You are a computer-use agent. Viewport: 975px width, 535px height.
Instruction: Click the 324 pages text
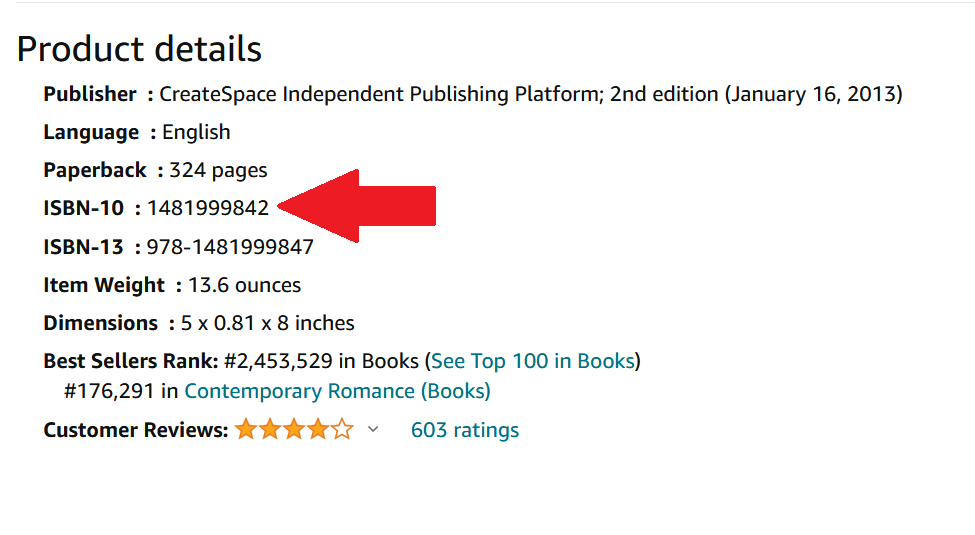click(218, 170)
